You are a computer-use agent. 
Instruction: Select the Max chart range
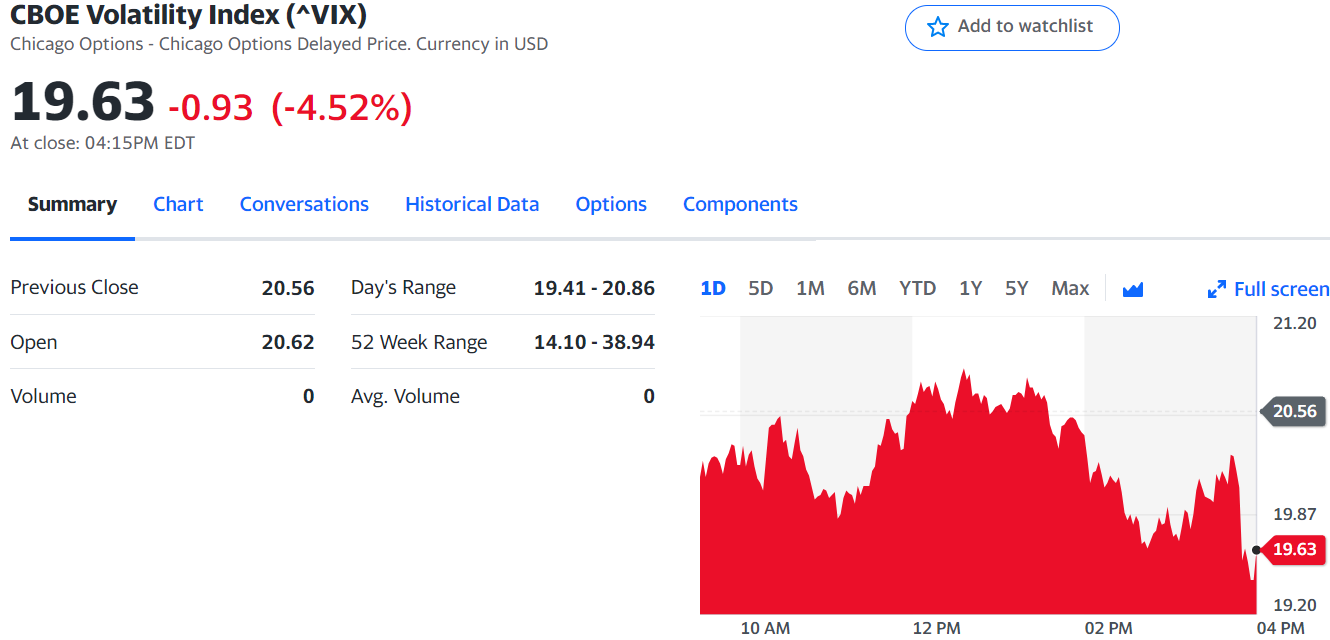(x=1070, y=288)
